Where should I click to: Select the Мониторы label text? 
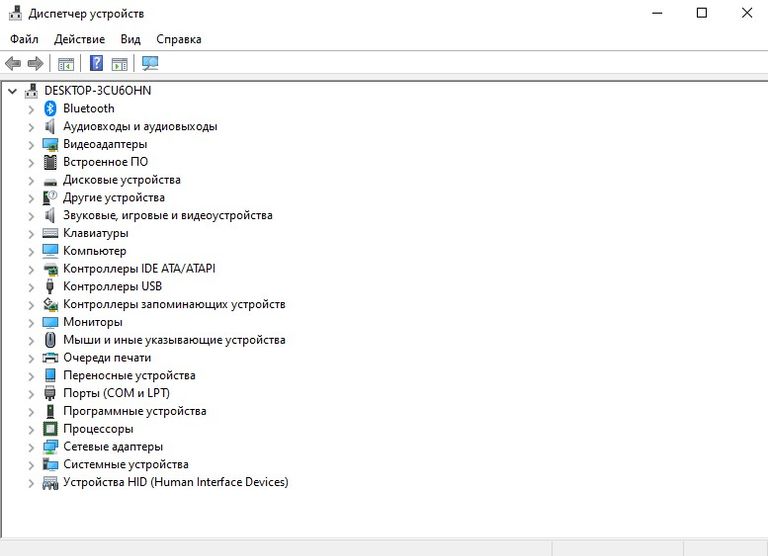click(93, 322)
